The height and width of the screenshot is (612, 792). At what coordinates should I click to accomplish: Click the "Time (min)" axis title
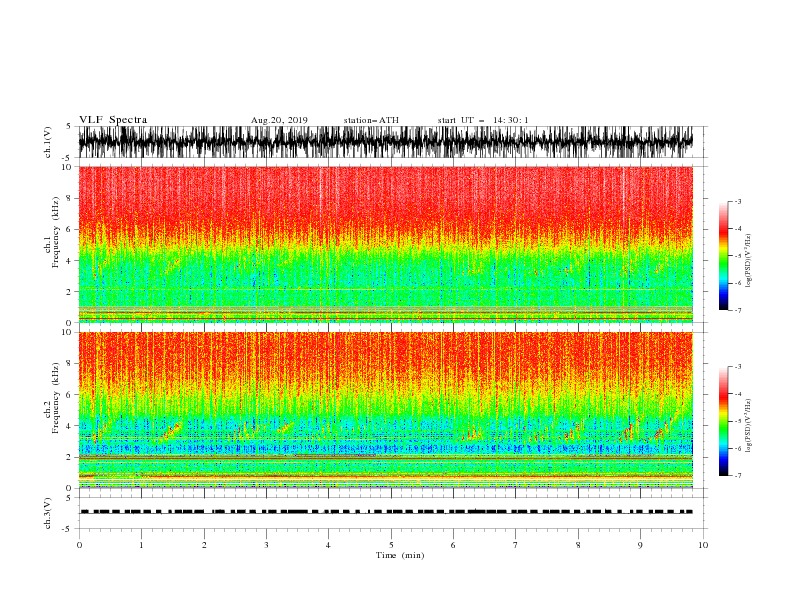pos(400,555)
